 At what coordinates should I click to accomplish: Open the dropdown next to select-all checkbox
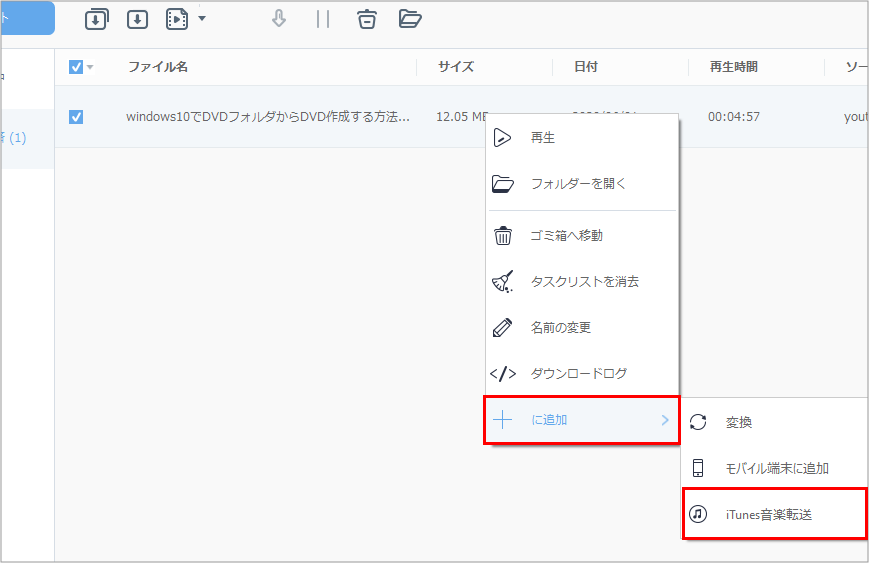tap(90, 68)
